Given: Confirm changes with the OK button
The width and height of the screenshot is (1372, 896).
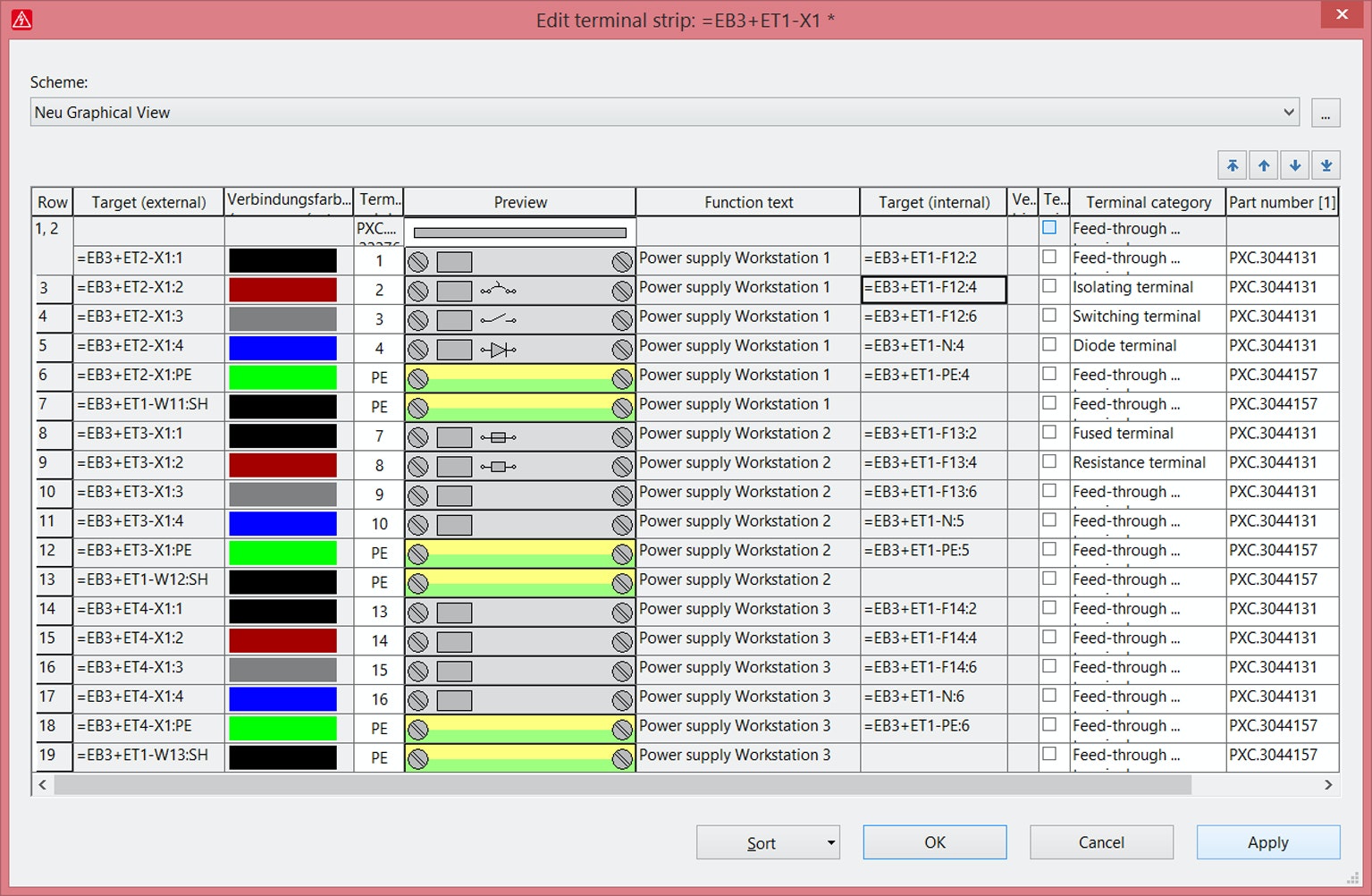Looking at the screenshot, I should pyautogui.click(x=934, y=841).
